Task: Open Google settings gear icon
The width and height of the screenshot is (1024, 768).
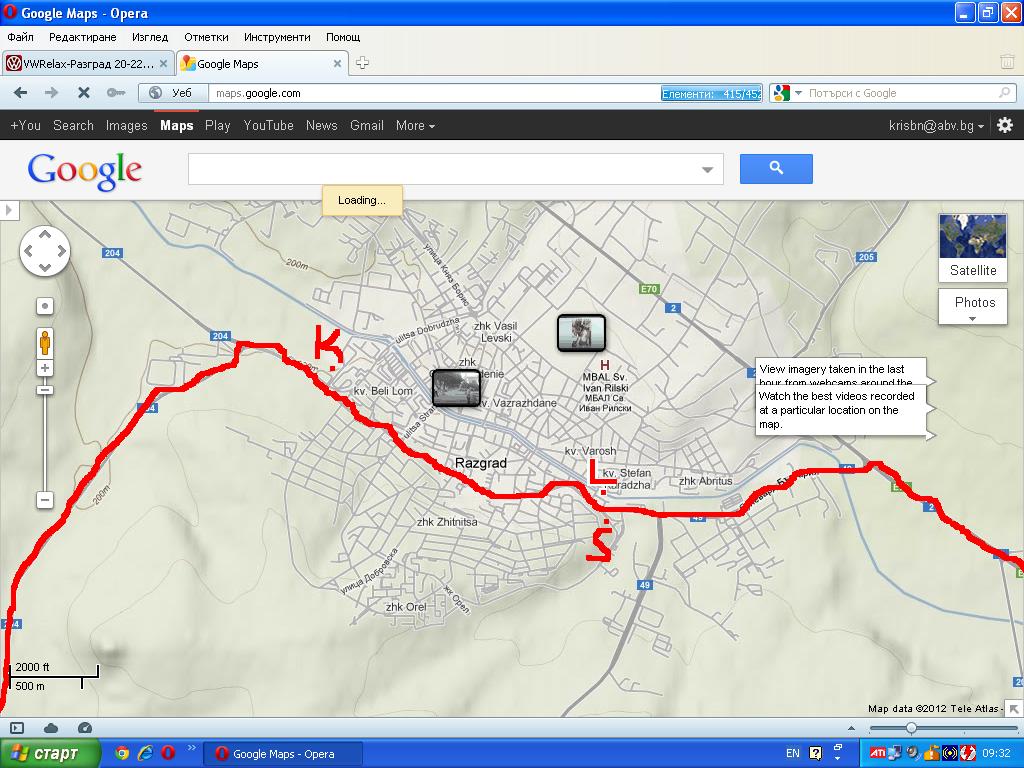Action: [x=1005, y=125]
